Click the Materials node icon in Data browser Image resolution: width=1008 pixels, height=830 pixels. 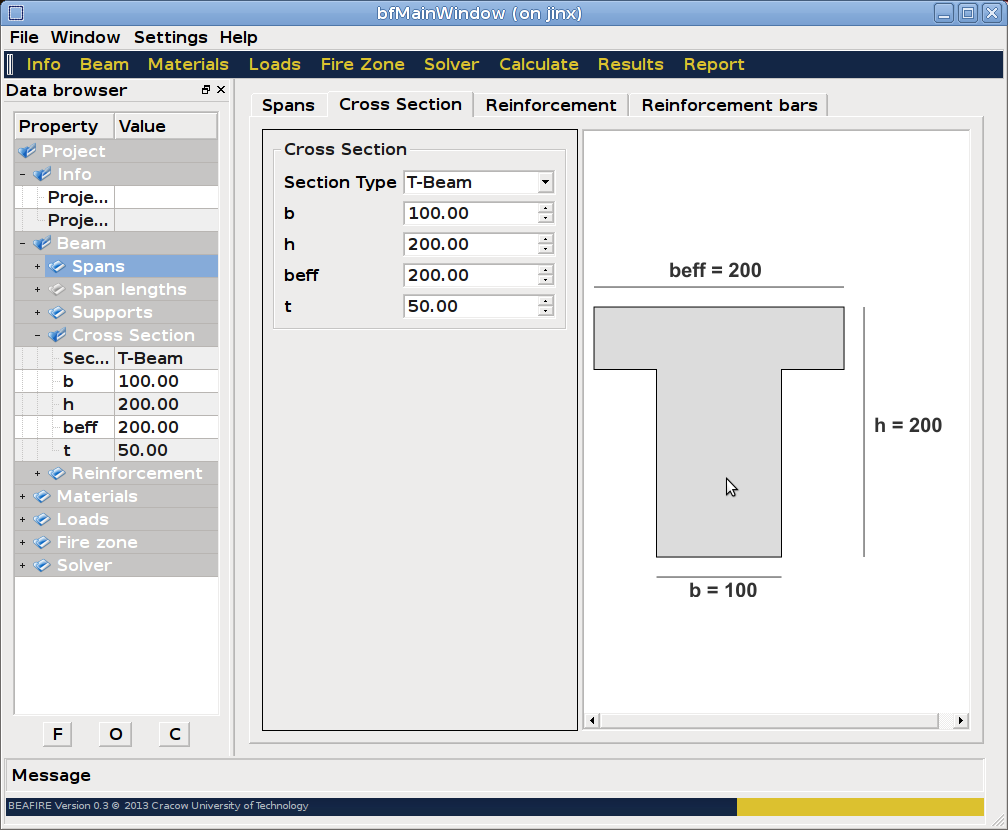coord(42,496)
